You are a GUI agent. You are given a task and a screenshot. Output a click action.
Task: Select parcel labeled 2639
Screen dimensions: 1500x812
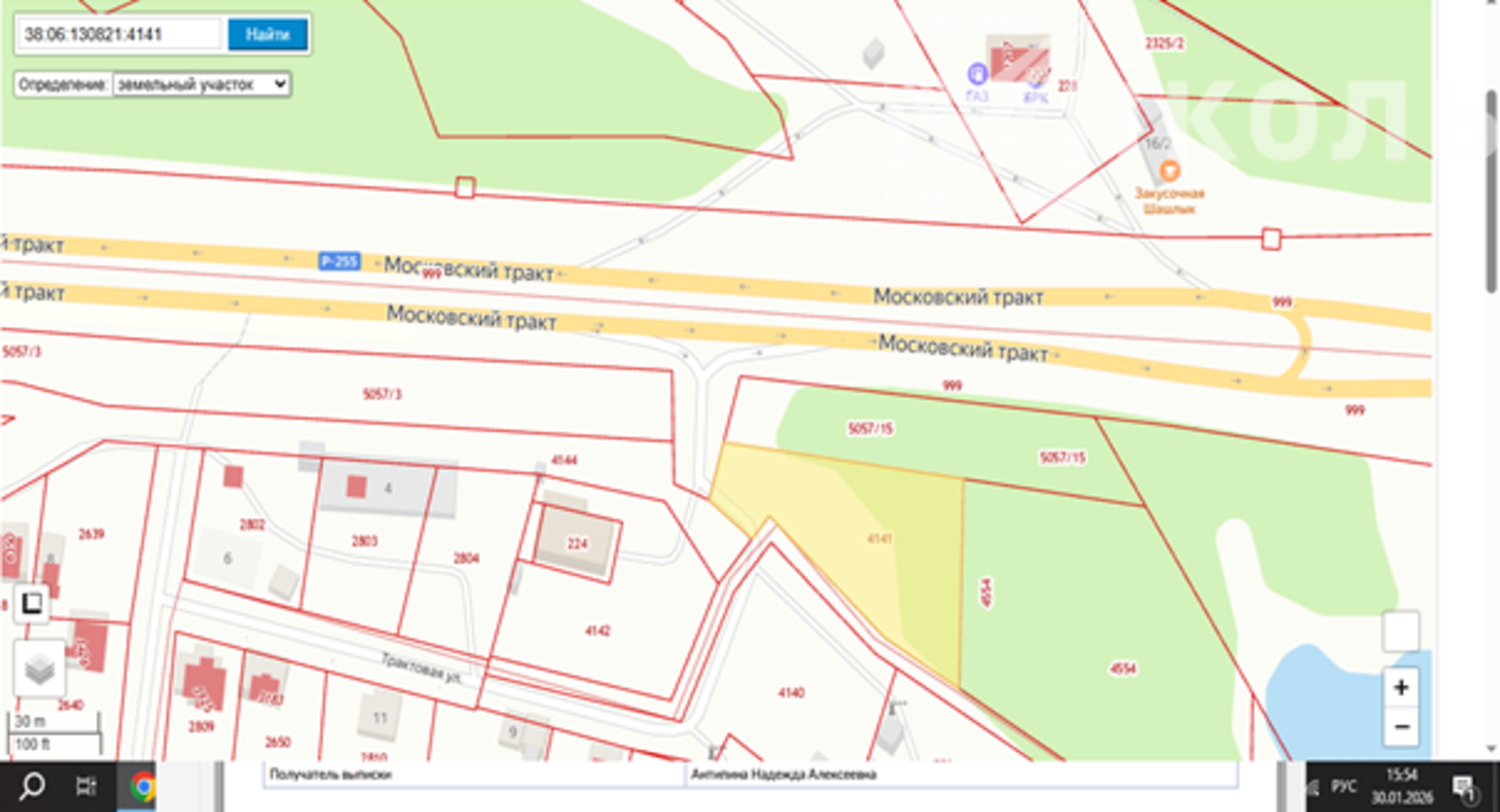pyautogui.click(x=91, y=534)
